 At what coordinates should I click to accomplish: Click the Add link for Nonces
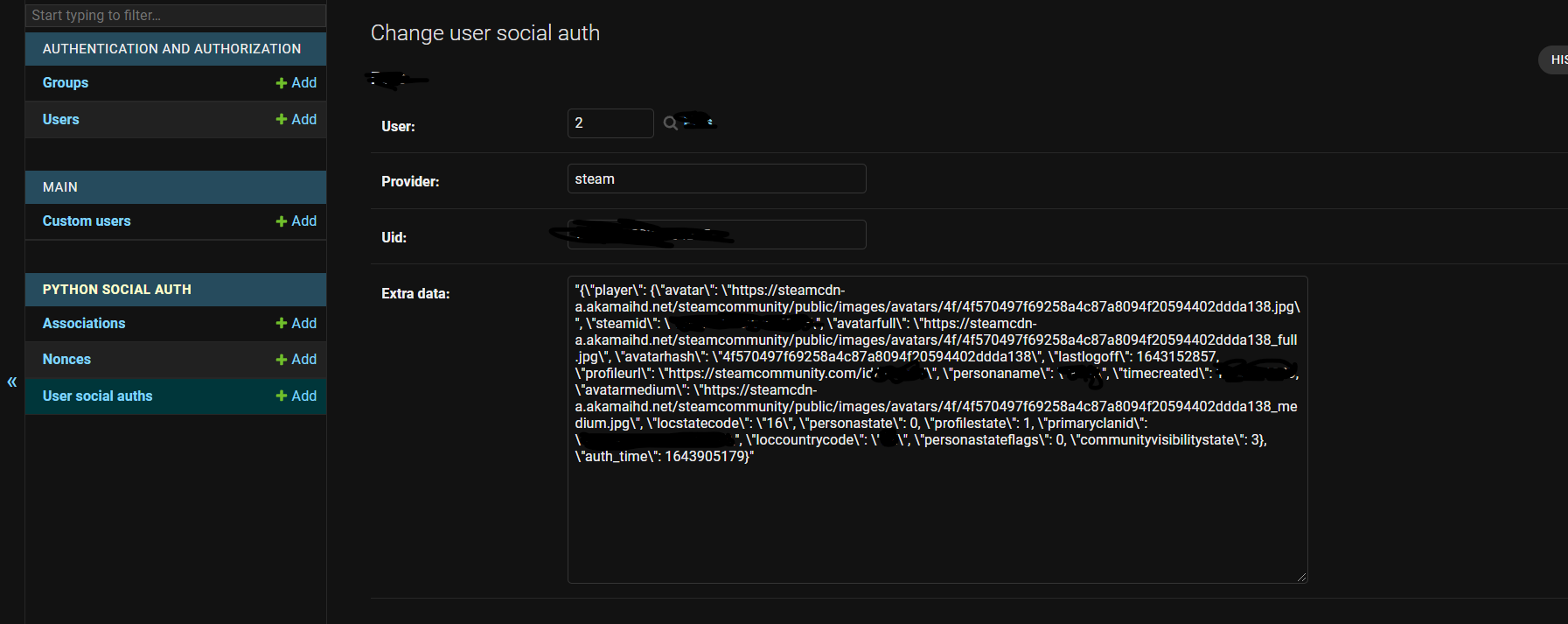[x=296, y=360]
